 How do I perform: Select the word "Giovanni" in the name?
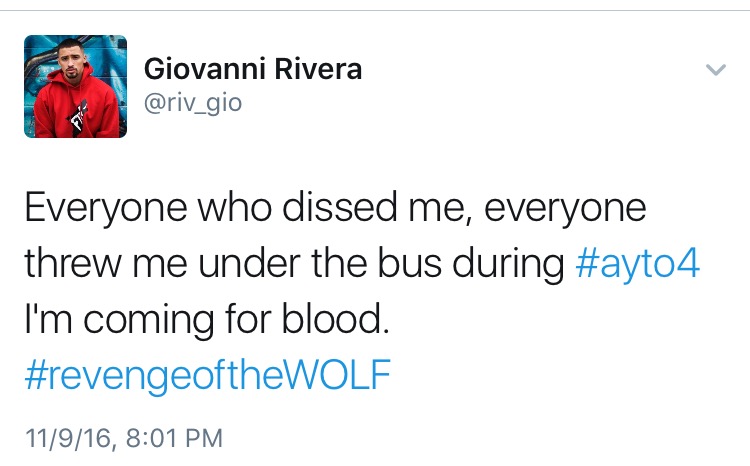205,69
